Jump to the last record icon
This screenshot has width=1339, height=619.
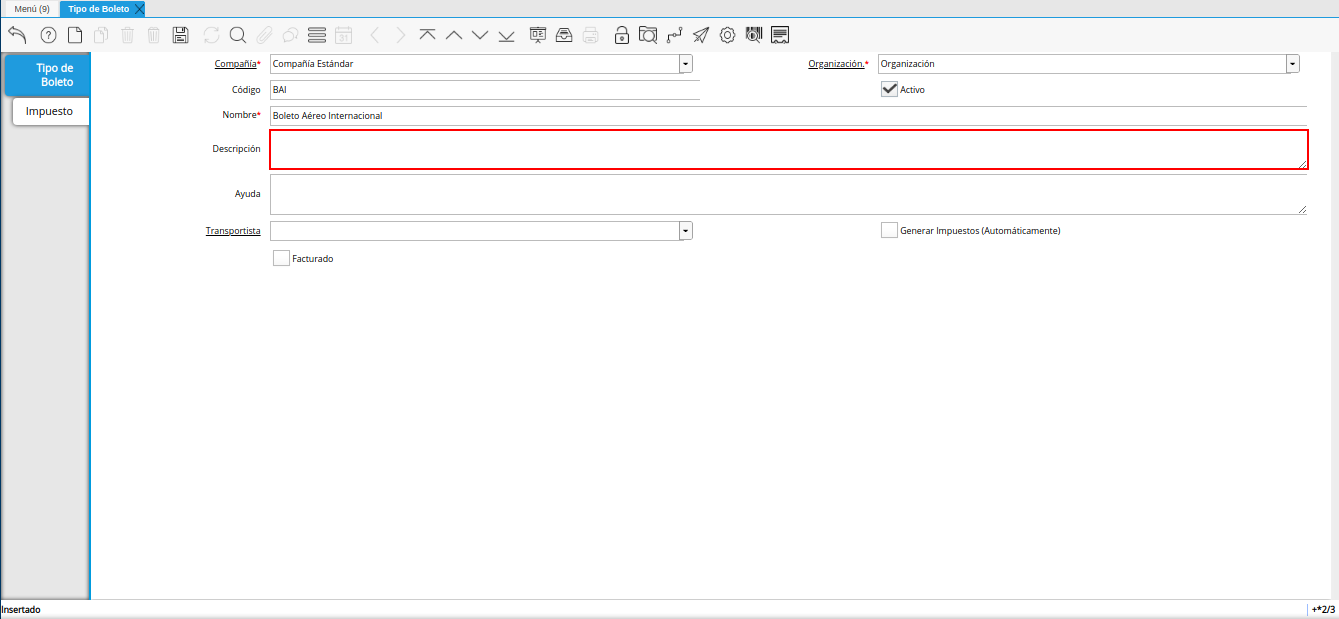click(506, 35)
